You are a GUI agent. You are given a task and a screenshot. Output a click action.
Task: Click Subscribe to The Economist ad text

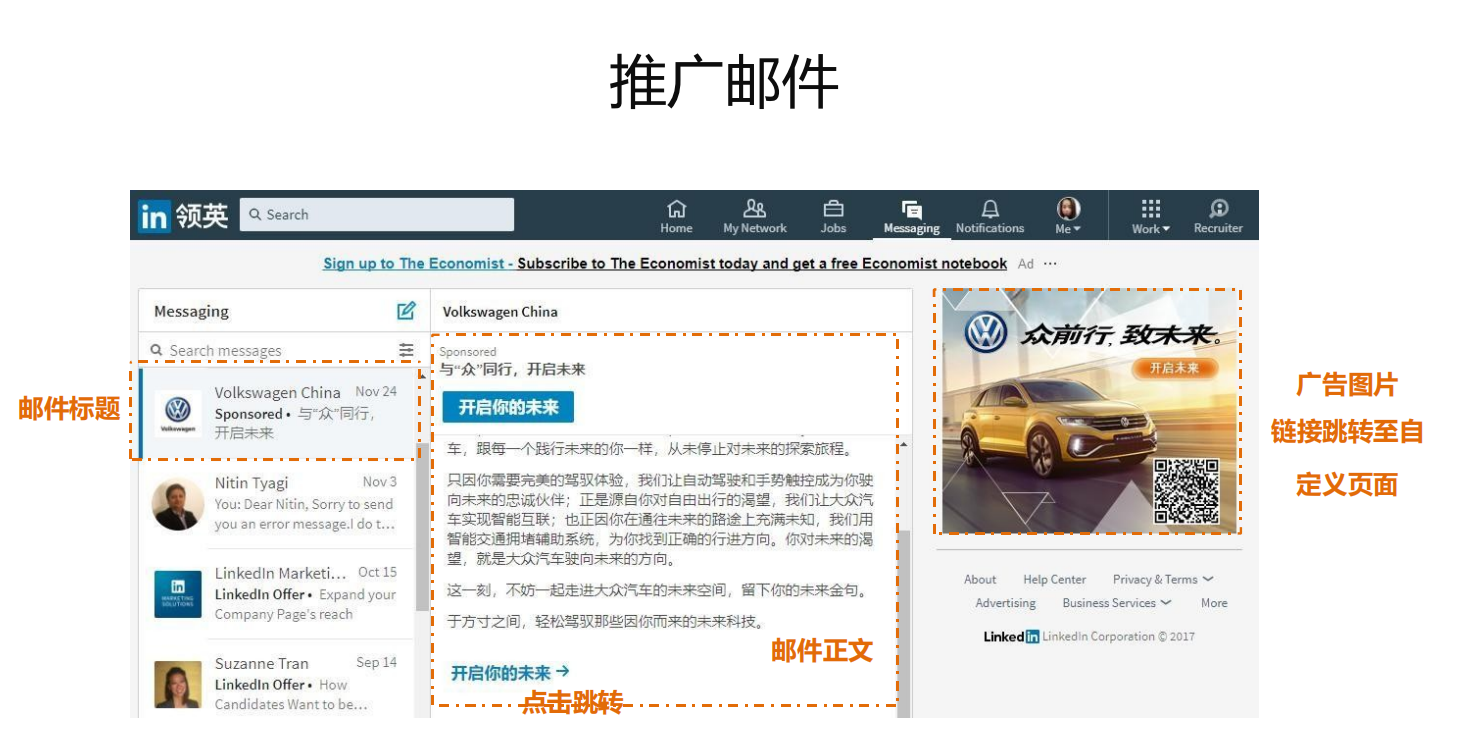coord(762,264)
